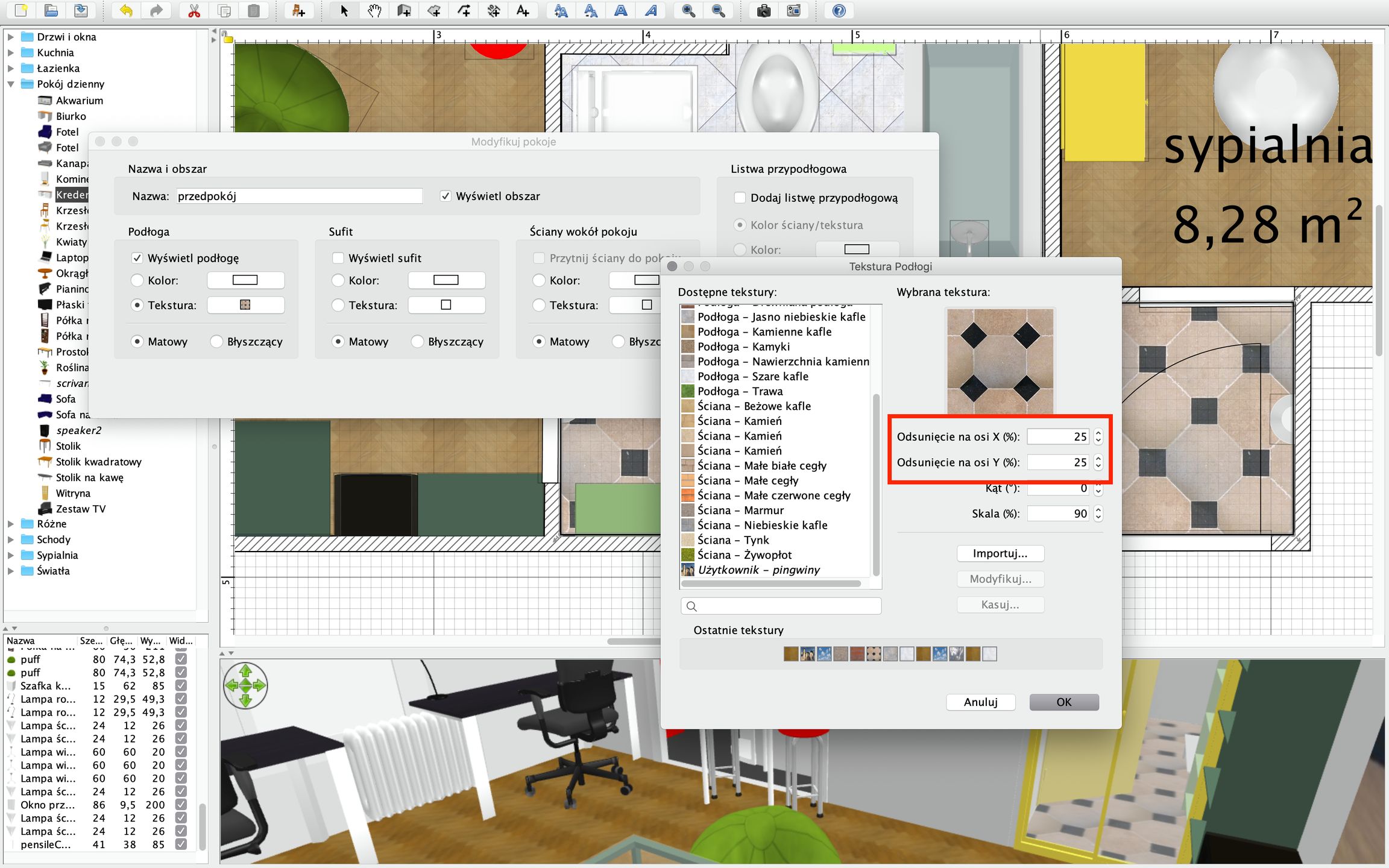This screenshot has height=868, width=1389.
Task: Click the Add text label tool
Action: (x=523, y=11)
